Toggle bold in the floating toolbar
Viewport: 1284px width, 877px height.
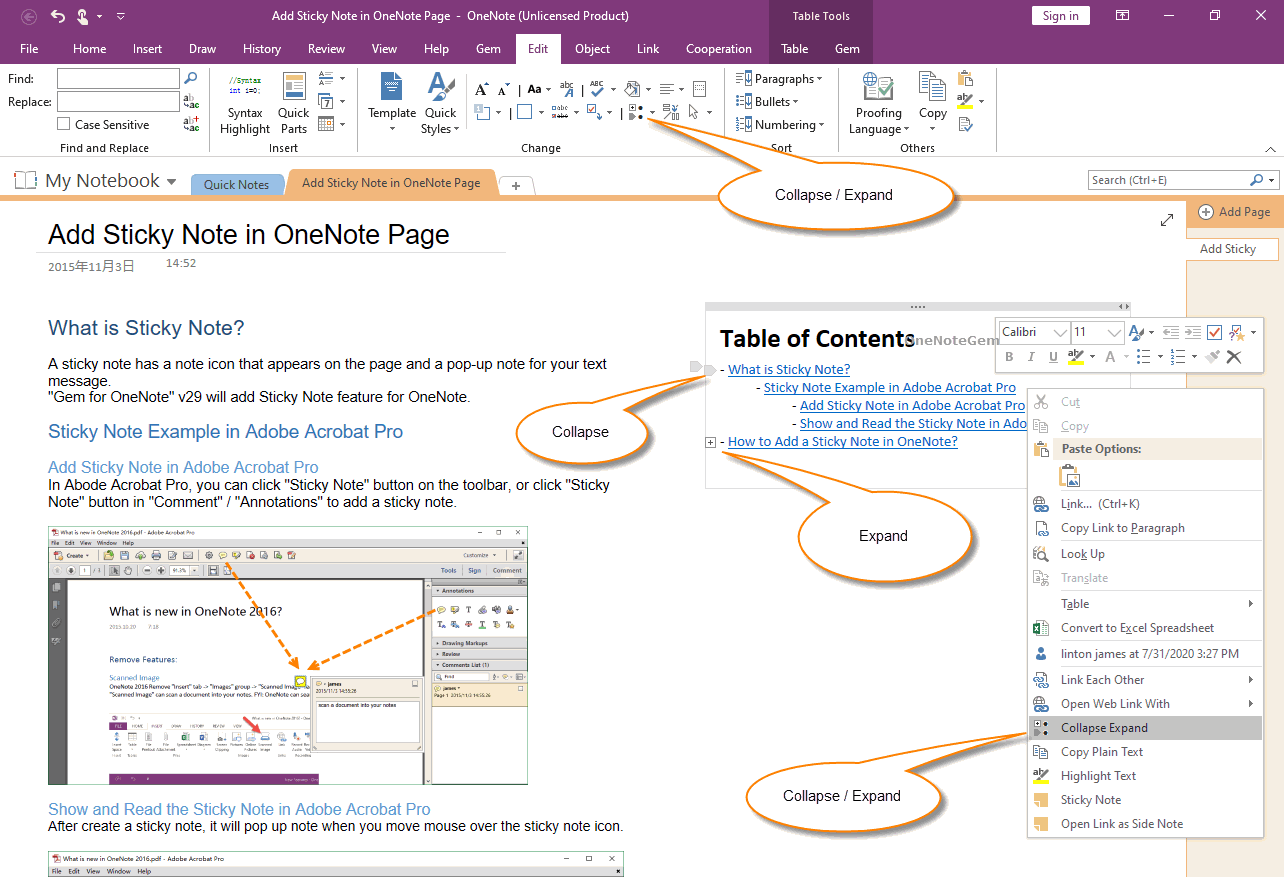point(1008,356)
